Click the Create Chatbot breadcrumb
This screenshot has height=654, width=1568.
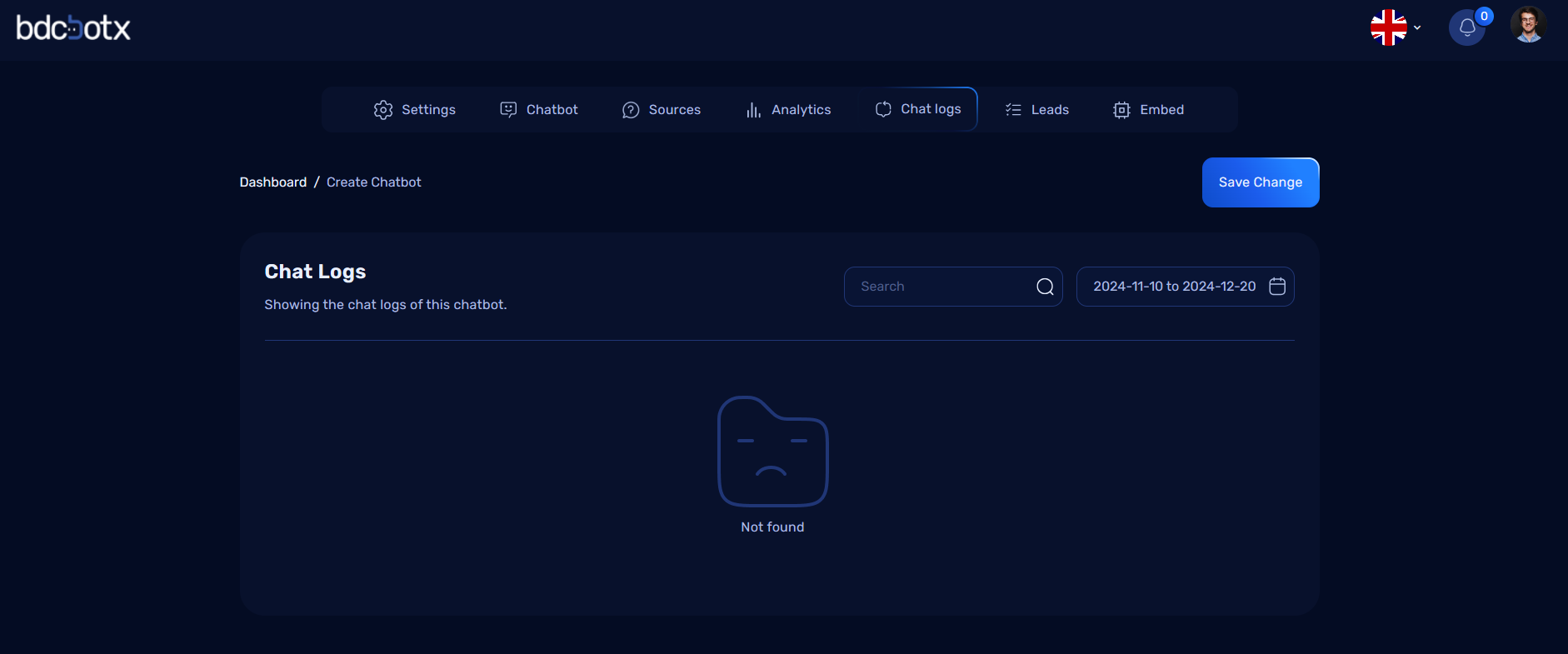click(x=373, y=182)
